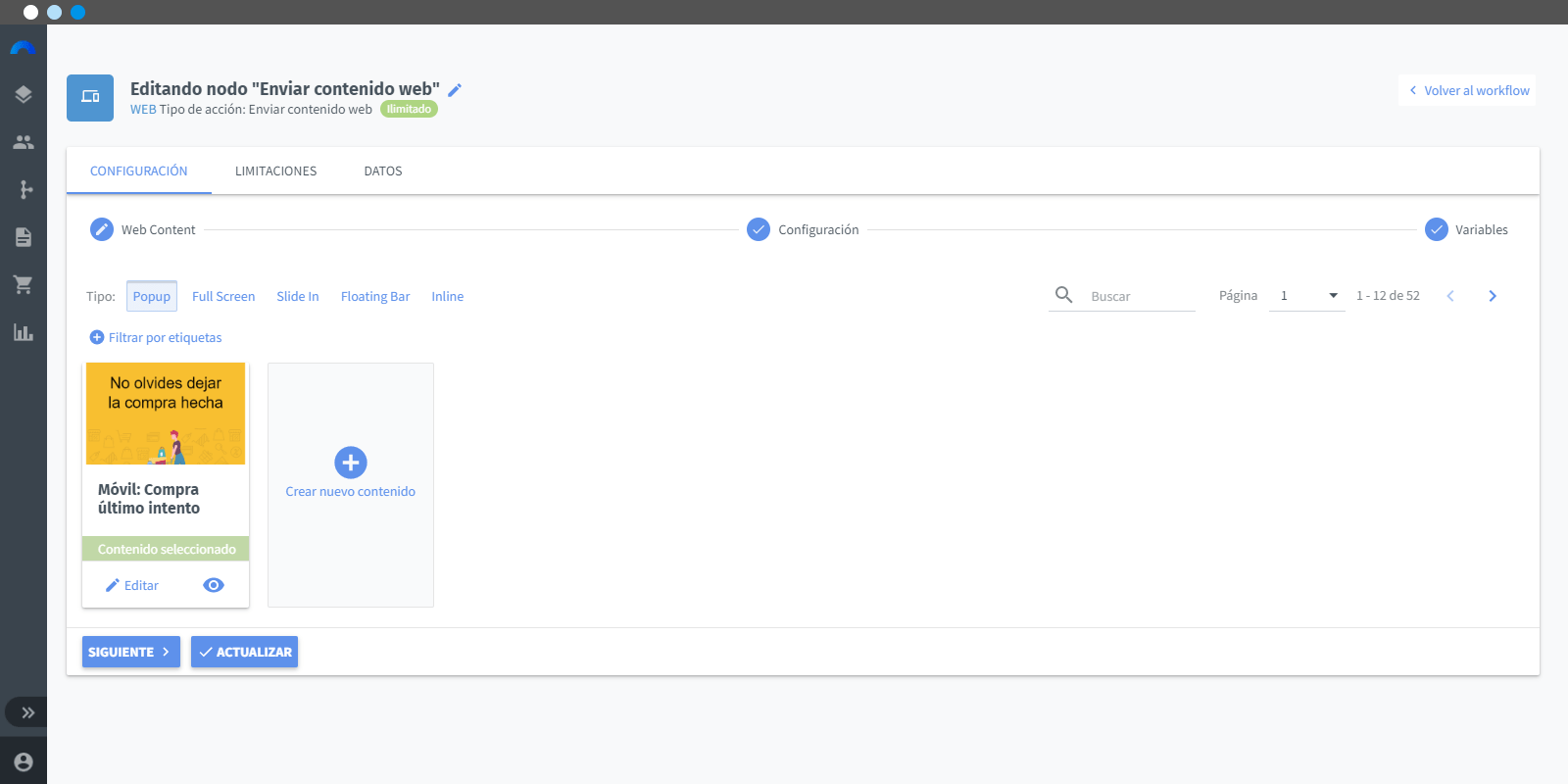Viewport: 1568px width, 784px height.
Task: Click the Ilimitado badge
Action: (x=409, y=109)
